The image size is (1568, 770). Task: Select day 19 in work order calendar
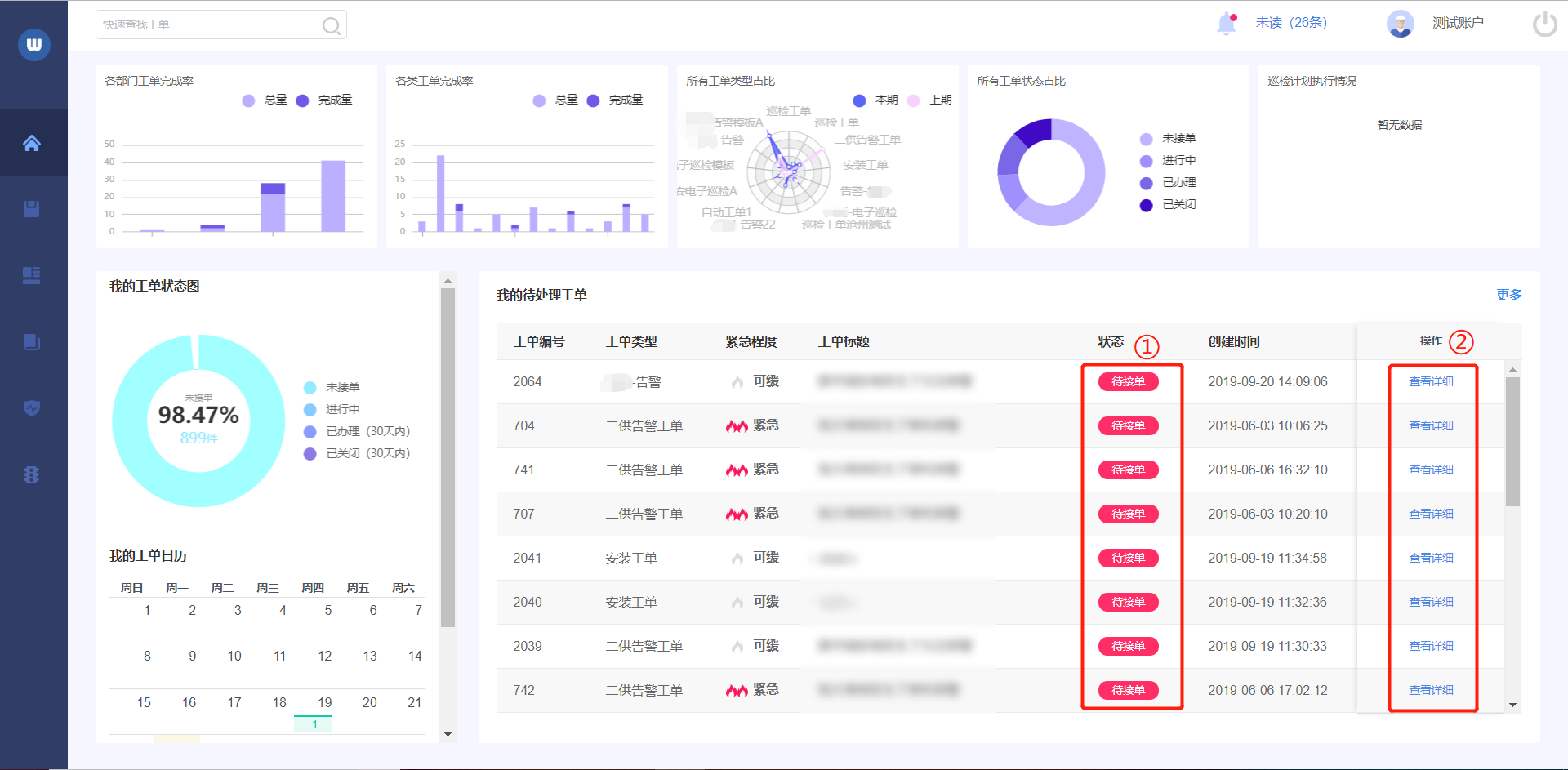[324, 702]
